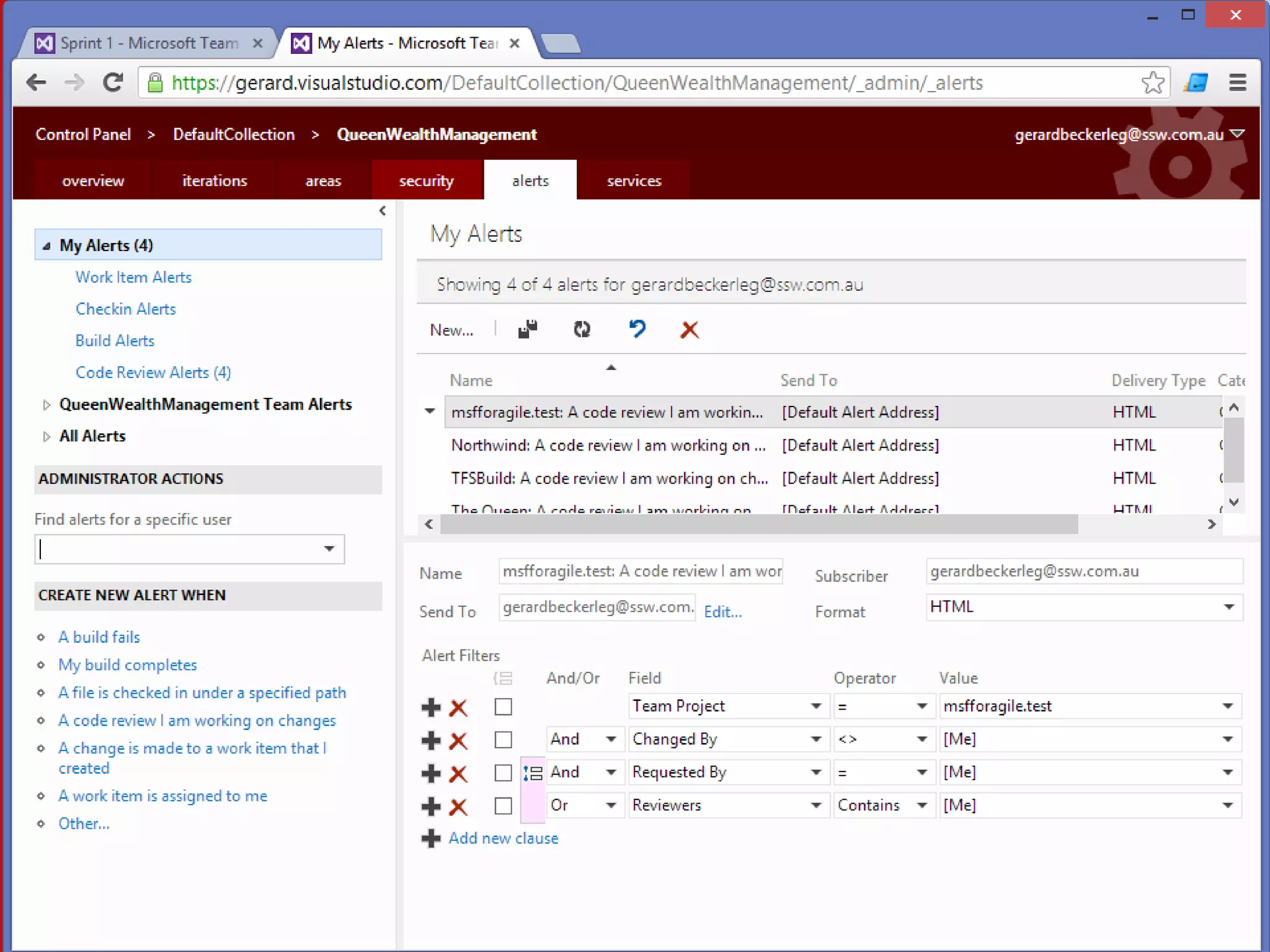Click the group clauses icon beside Requested By
The height and width of the screenshot is (952, 1270).
click(533, 773)
